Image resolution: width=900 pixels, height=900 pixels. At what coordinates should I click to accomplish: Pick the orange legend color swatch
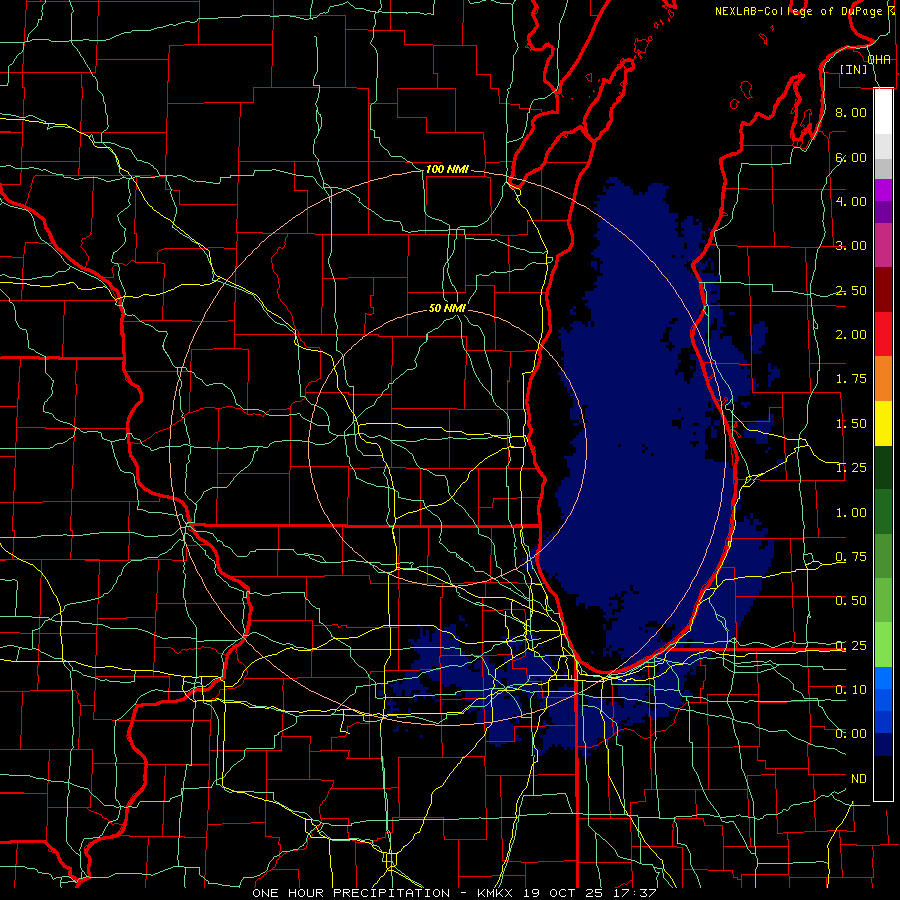[x=883, y=379]
